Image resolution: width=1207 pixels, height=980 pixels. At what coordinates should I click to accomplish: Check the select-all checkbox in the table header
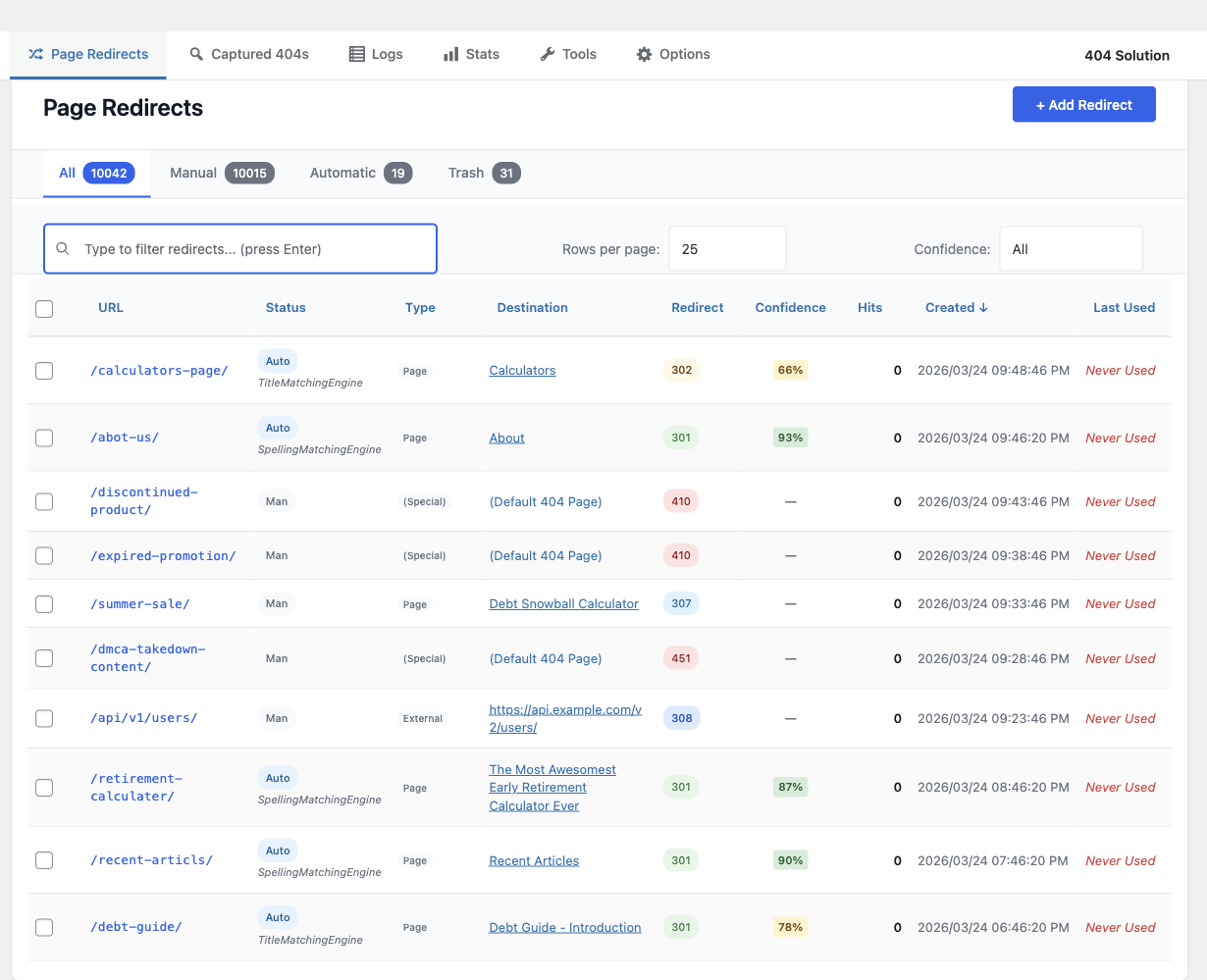tap(44, 308)
